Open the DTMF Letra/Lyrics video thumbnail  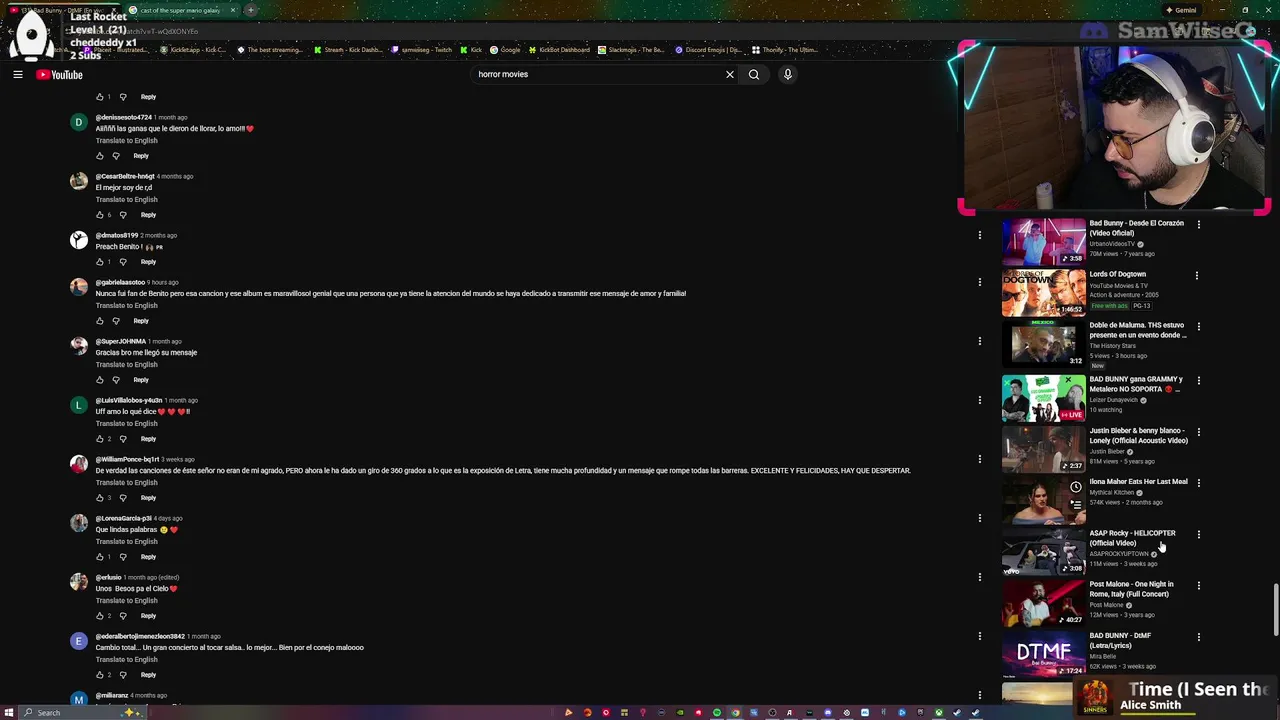[x=1043, y=654]
